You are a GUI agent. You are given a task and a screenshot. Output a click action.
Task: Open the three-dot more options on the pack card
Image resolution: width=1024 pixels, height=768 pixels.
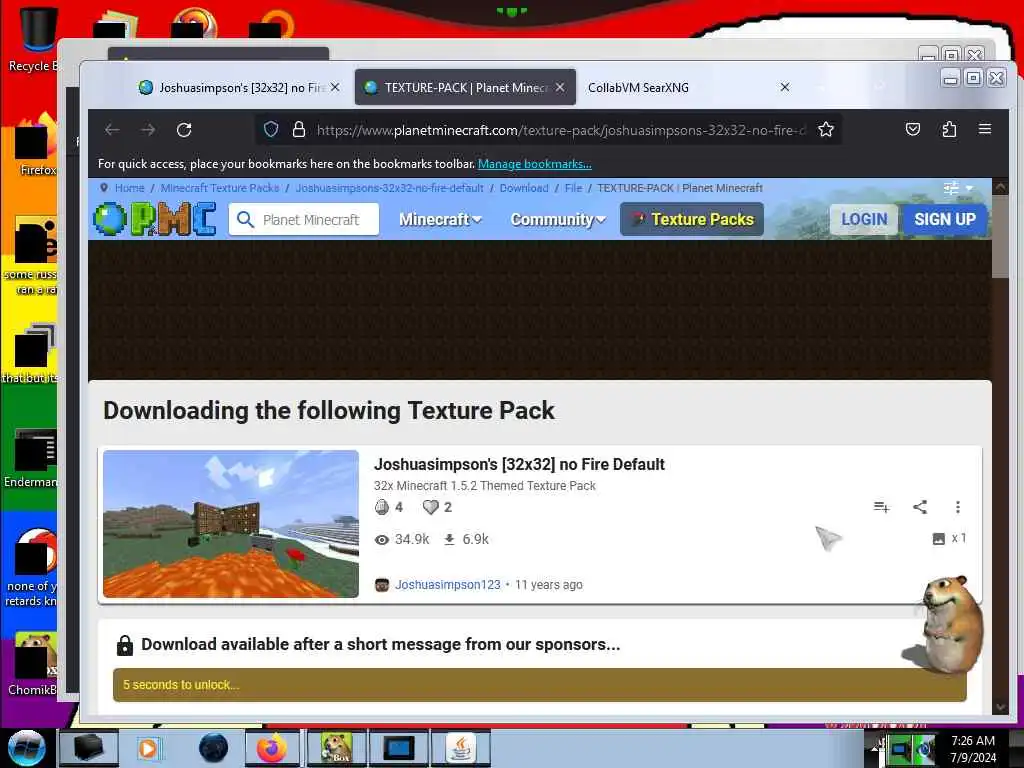[958, 507]
